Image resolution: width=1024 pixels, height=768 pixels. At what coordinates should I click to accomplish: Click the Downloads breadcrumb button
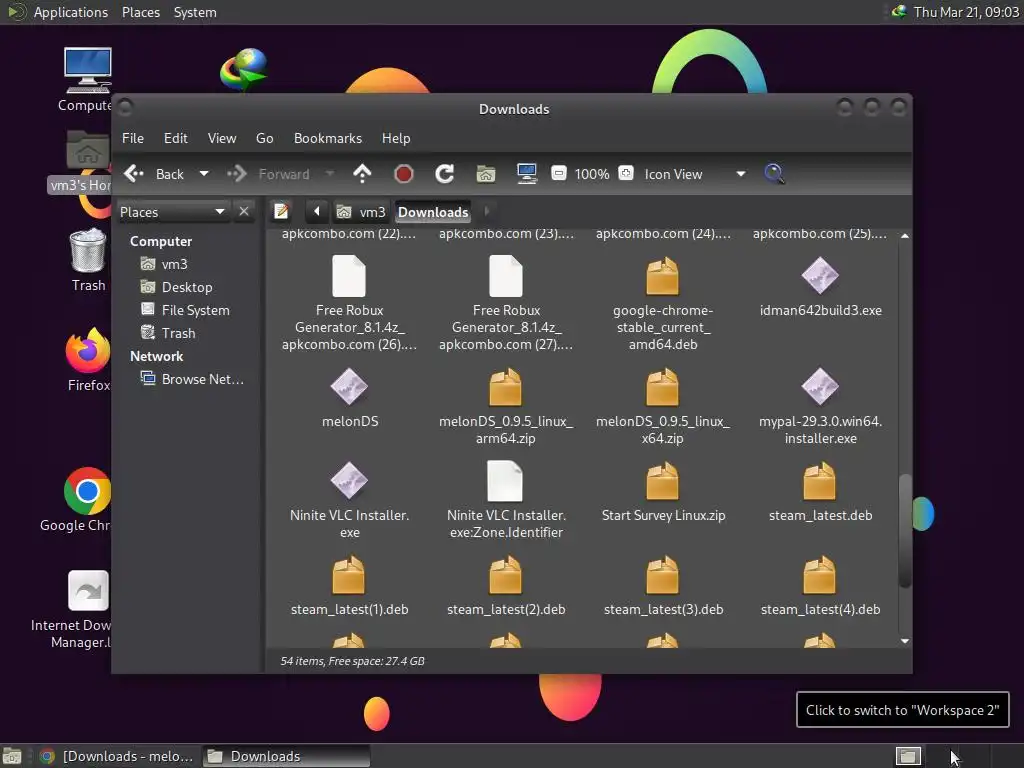coord(433,212)
